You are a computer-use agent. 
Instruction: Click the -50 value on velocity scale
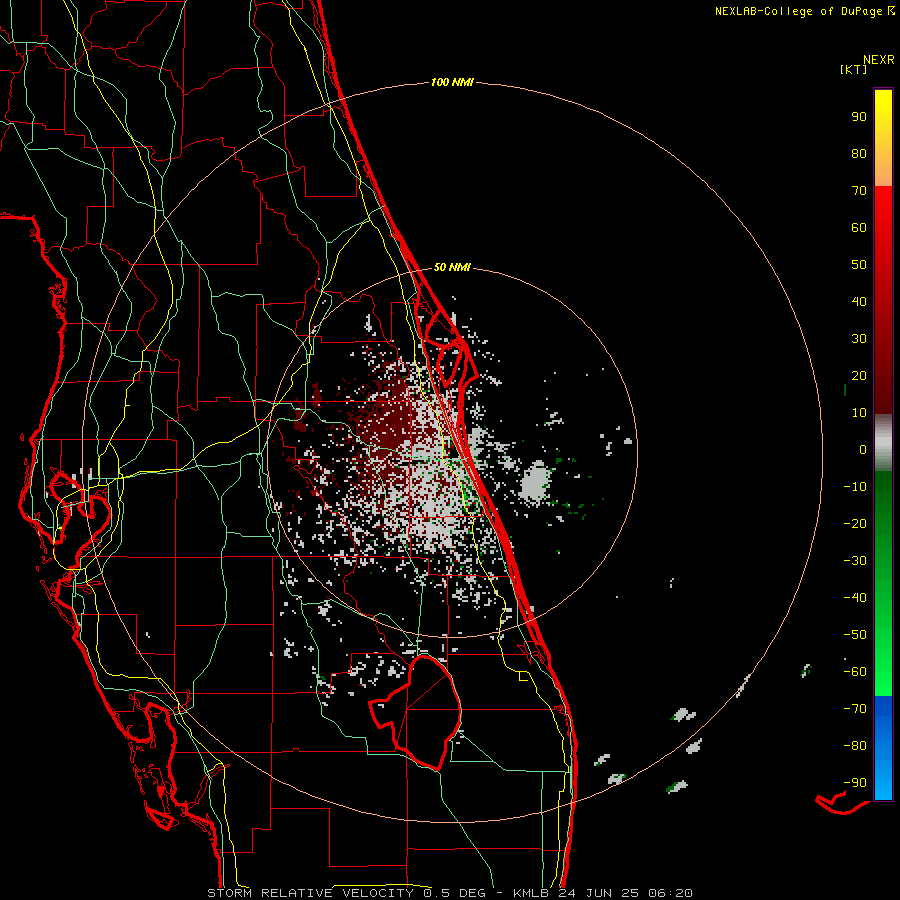[x=855, y=635]
